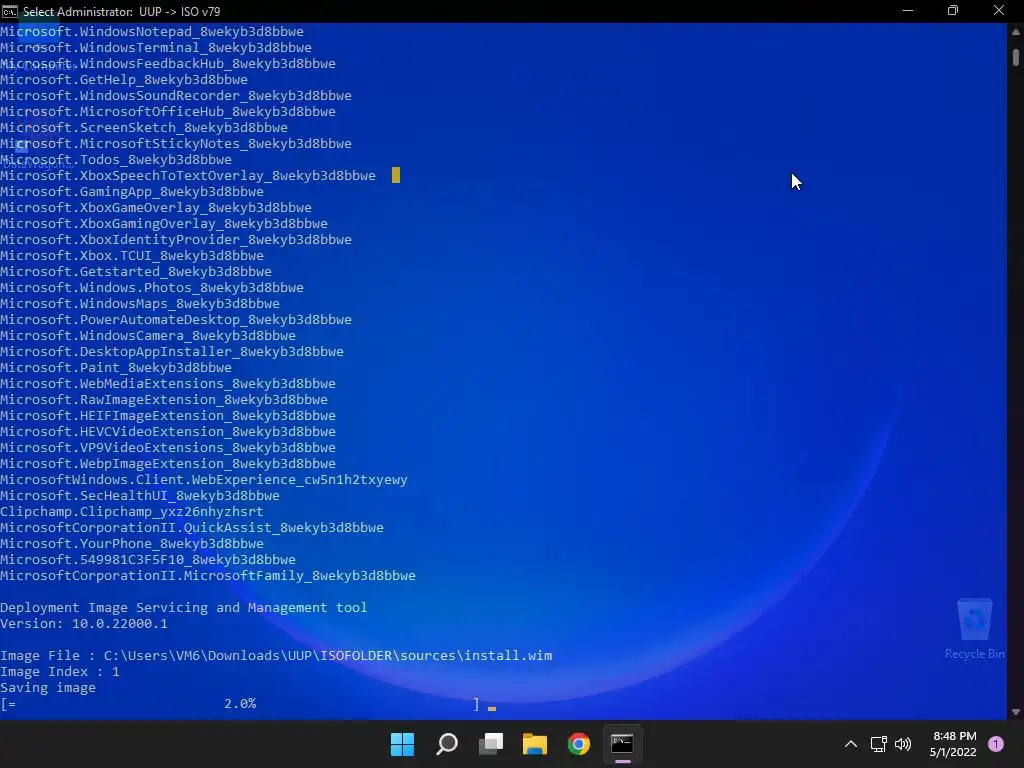Screen dimensions: 1024x768
Task: Click line Microsoft.SecHealthUI_8wekyb3d8bbwe
Action: pyautogui.click(x=140, y=496)
